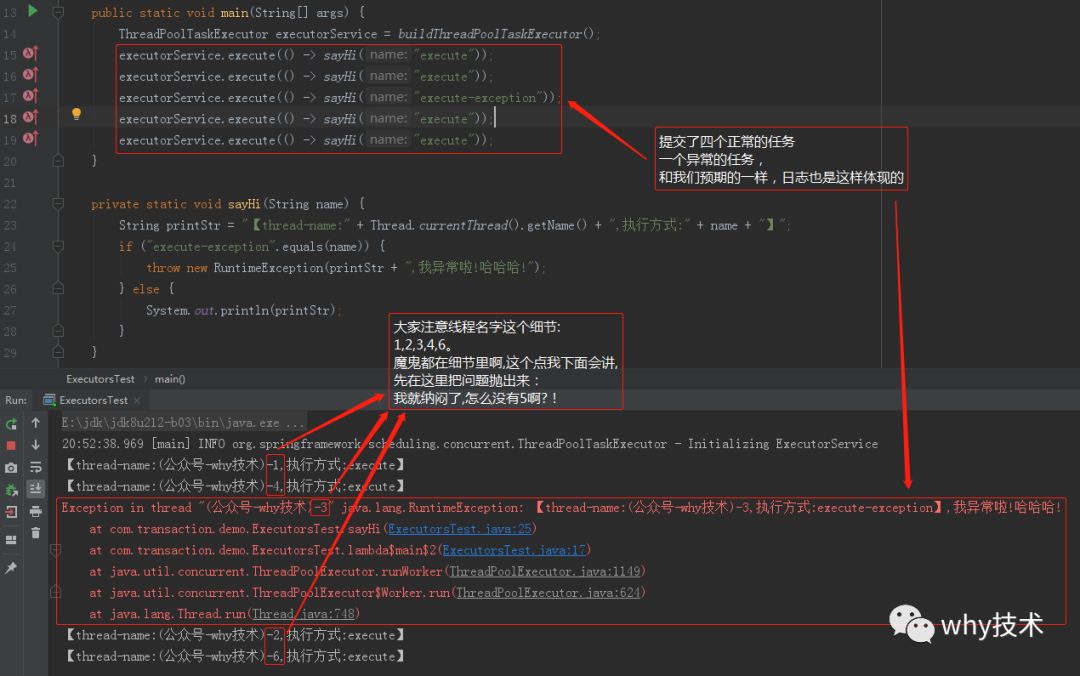This screenshot has width=1080, height=676.
Task: Open the ExecutorsTest.java:25 stack trace link
Action: click(459, 529)
